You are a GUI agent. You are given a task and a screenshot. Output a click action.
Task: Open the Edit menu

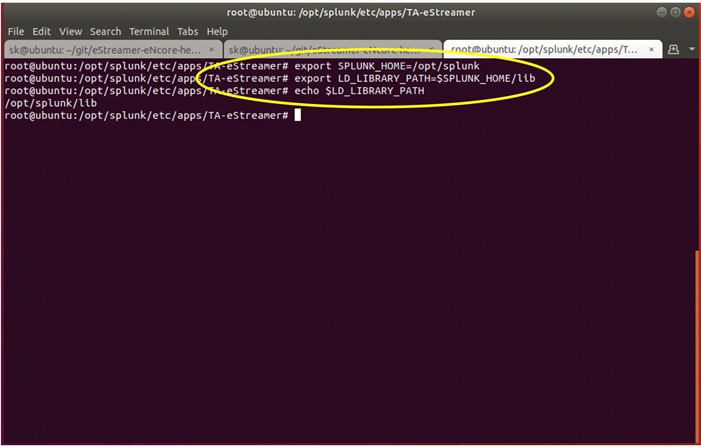click(41, 32)
